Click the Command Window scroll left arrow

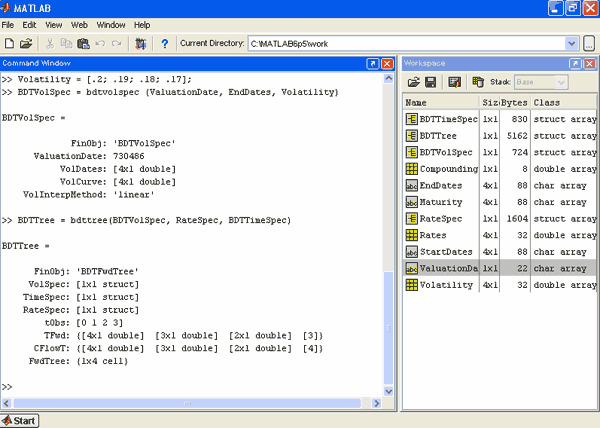(x=7, y=403)
